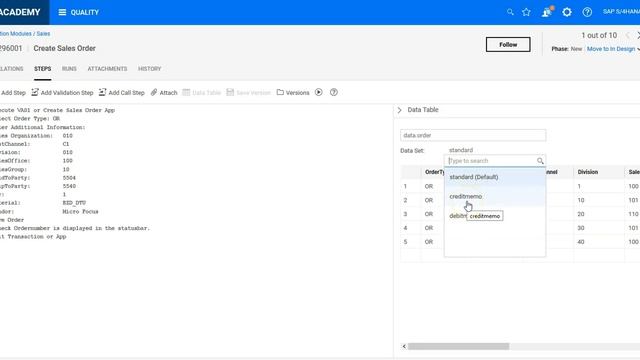
Task: Click the run play icon in toolbar
Action: 319,92
